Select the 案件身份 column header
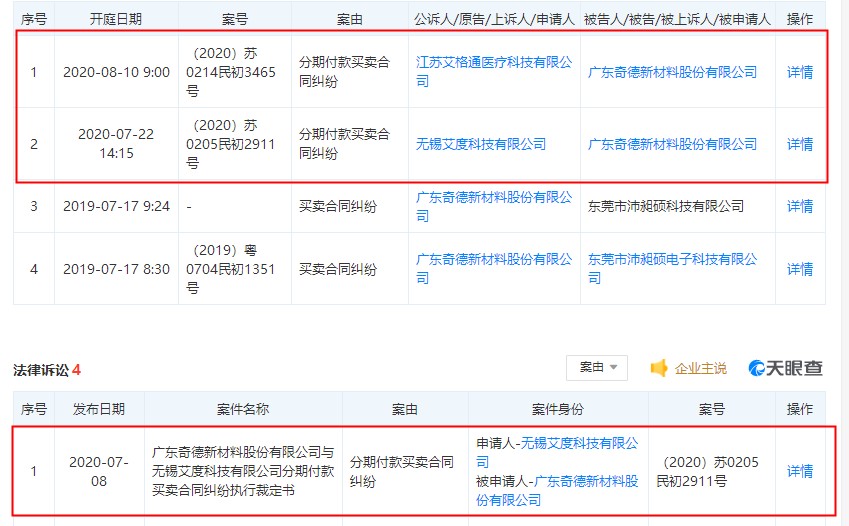 pos(558,409)
